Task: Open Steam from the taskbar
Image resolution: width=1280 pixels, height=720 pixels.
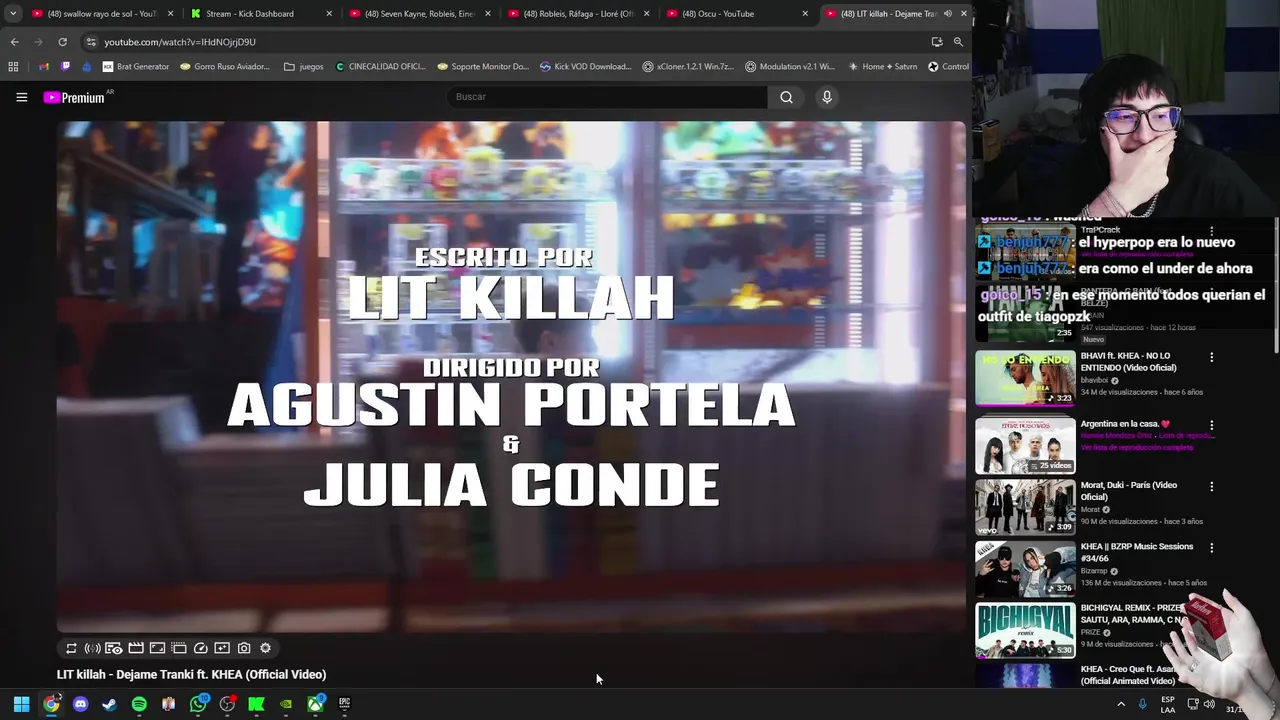Action: [x=109, y=704]
